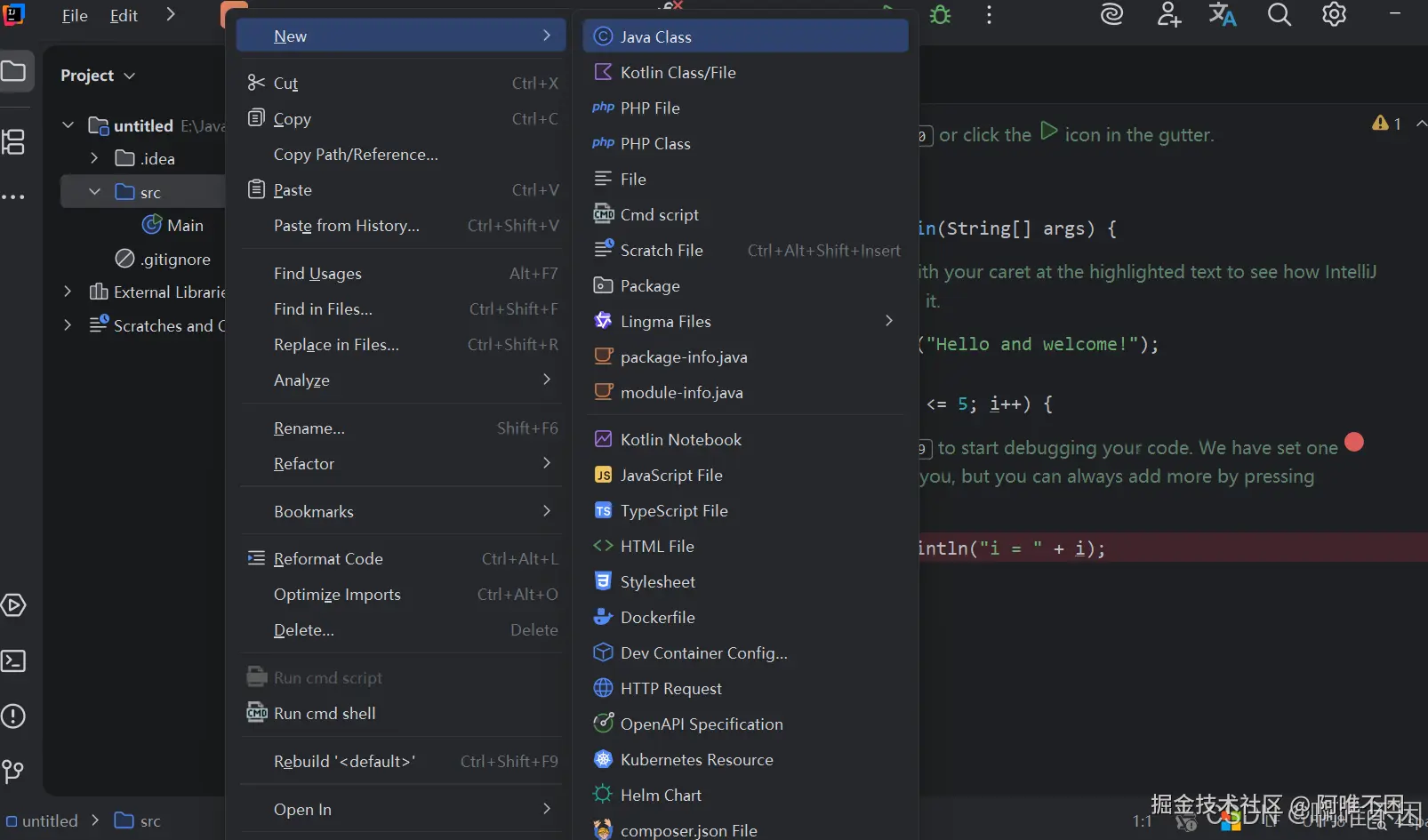
Task: Create a new PHP Class
Action: (x=745, y=144)
